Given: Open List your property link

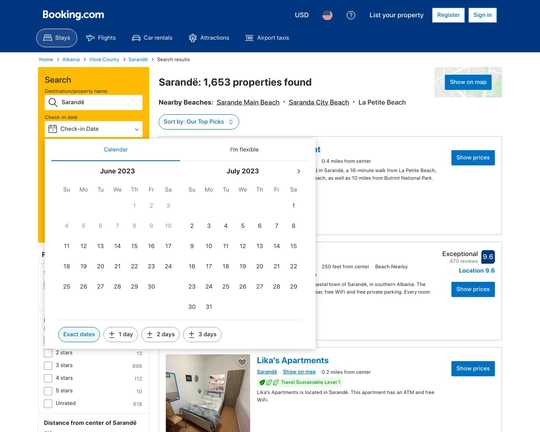Looking at the screenshot, I should tap(396, 15).
